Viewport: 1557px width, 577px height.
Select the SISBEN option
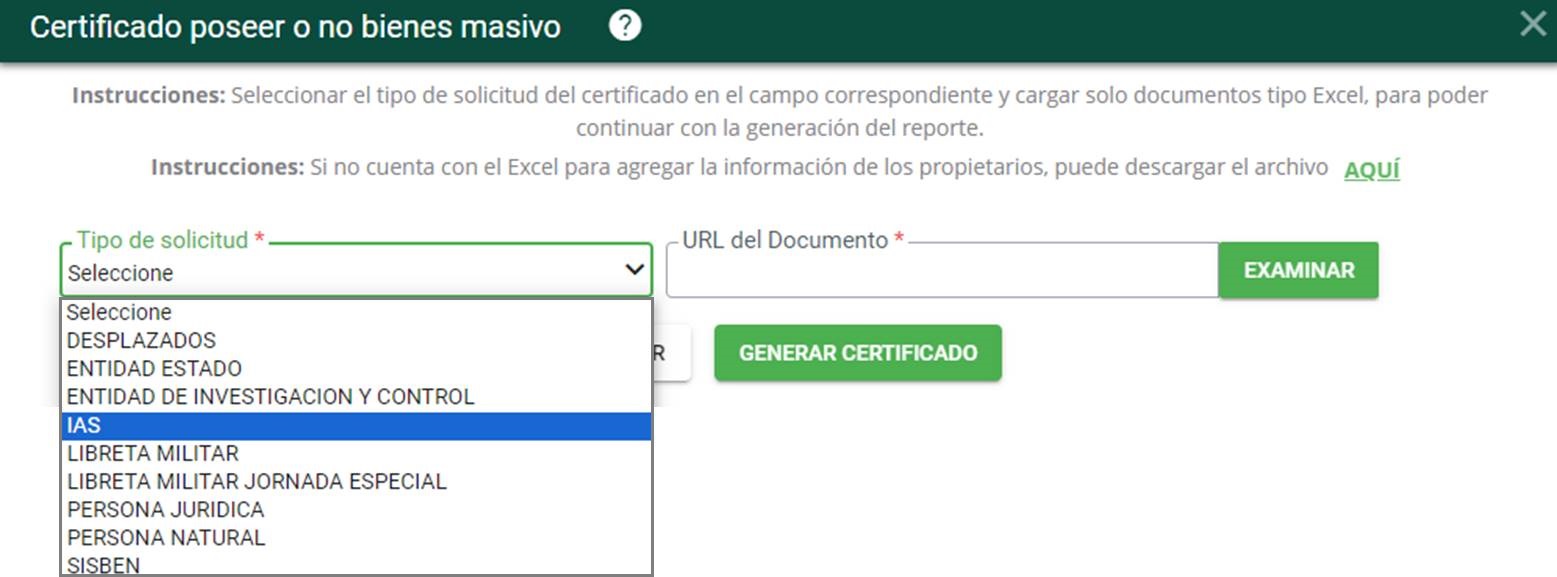tap(103, 565)
